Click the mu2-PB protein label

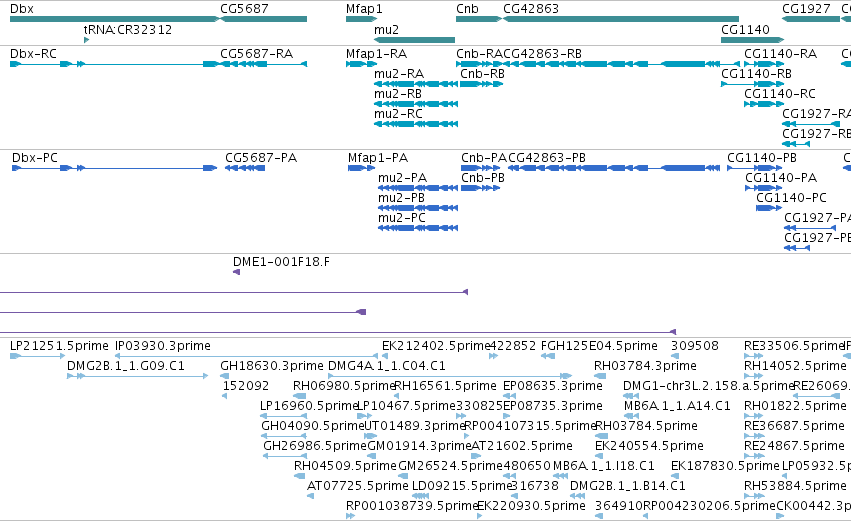coord(402,198)
